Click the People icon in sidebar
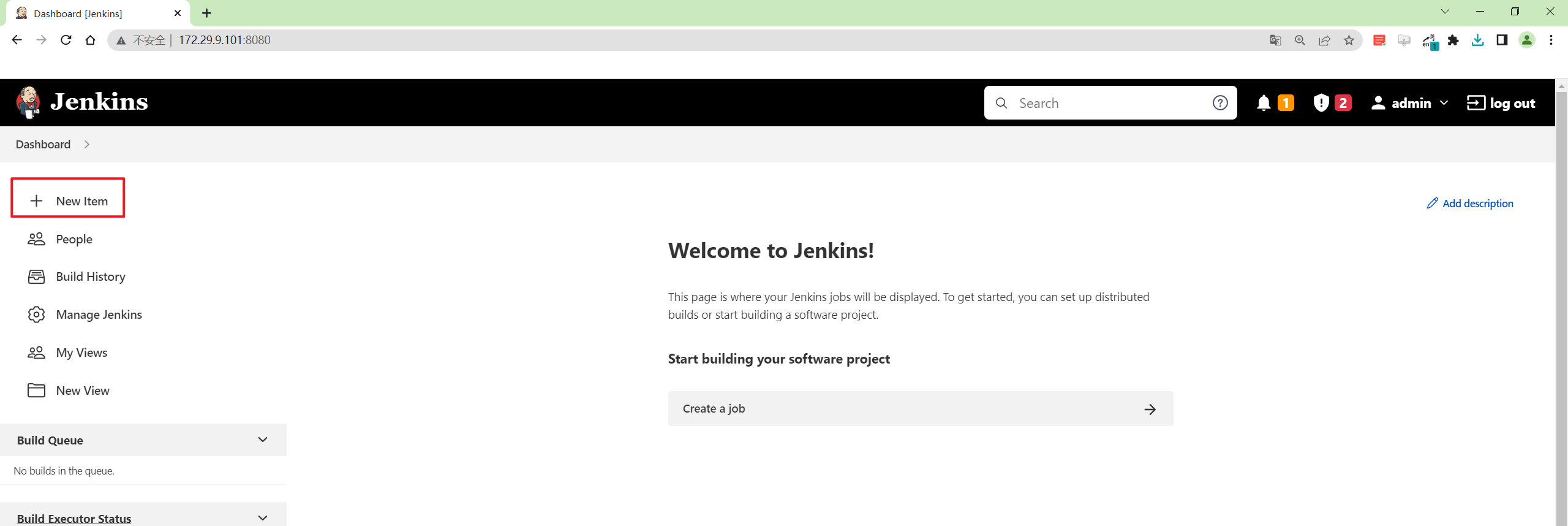The width and height of the screenshot is (1568, 526). click(x=37, y=239)
